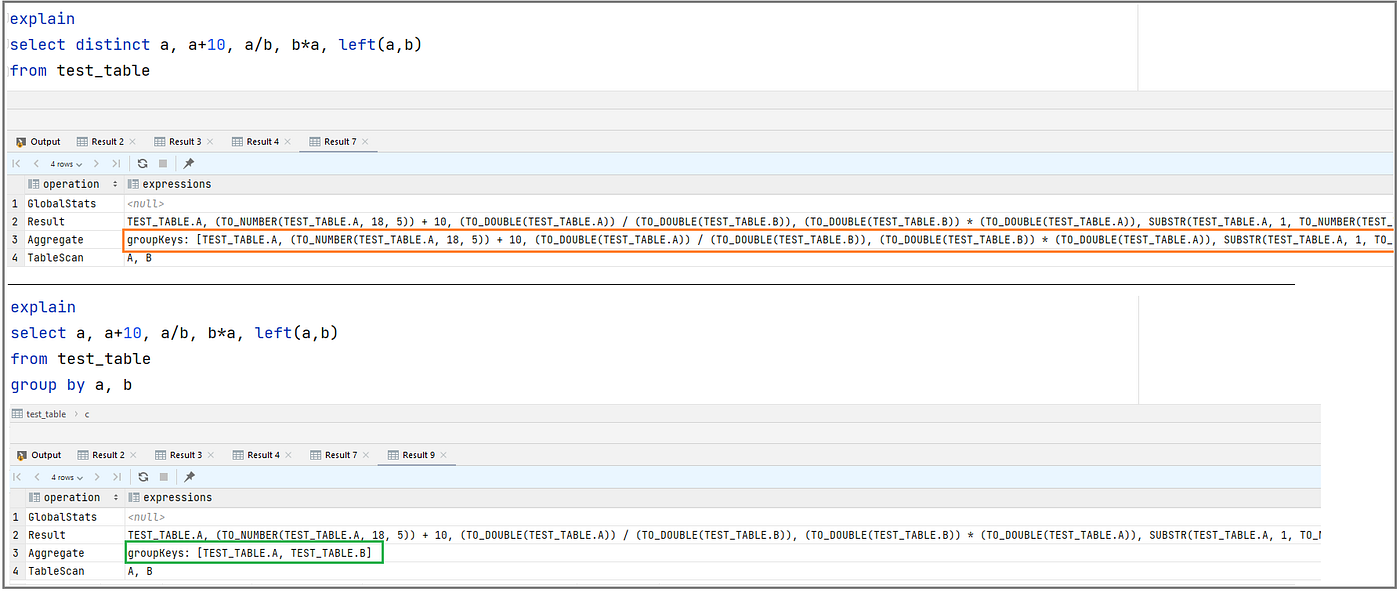Switch to Result 7 tab in group-by query's panel

click(334, 455)
